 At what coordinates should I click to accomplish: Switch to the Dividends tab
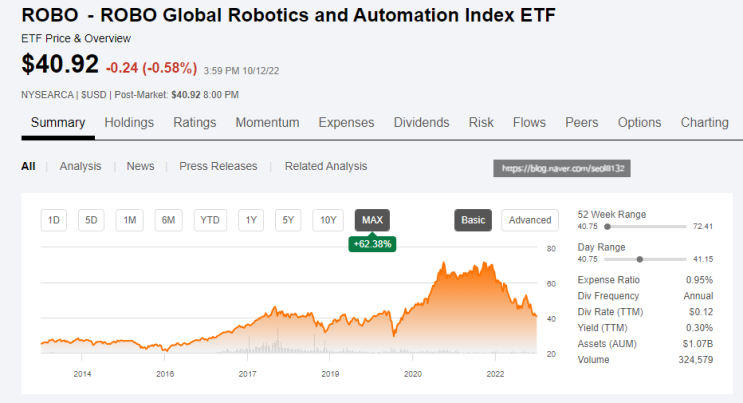point(421,123)
